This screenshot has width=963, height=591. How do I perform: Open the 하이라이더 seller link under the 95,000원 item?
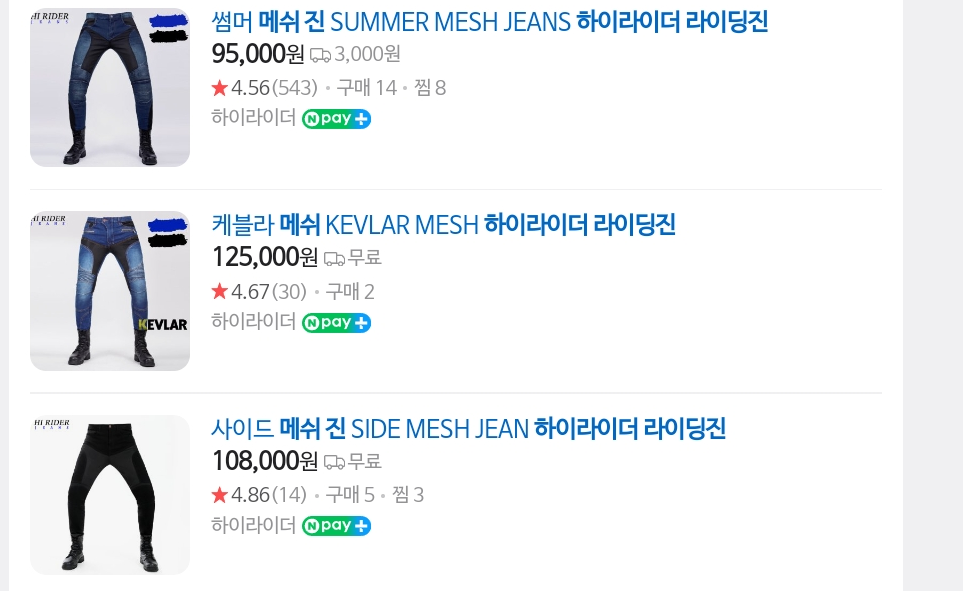[253, 118]
